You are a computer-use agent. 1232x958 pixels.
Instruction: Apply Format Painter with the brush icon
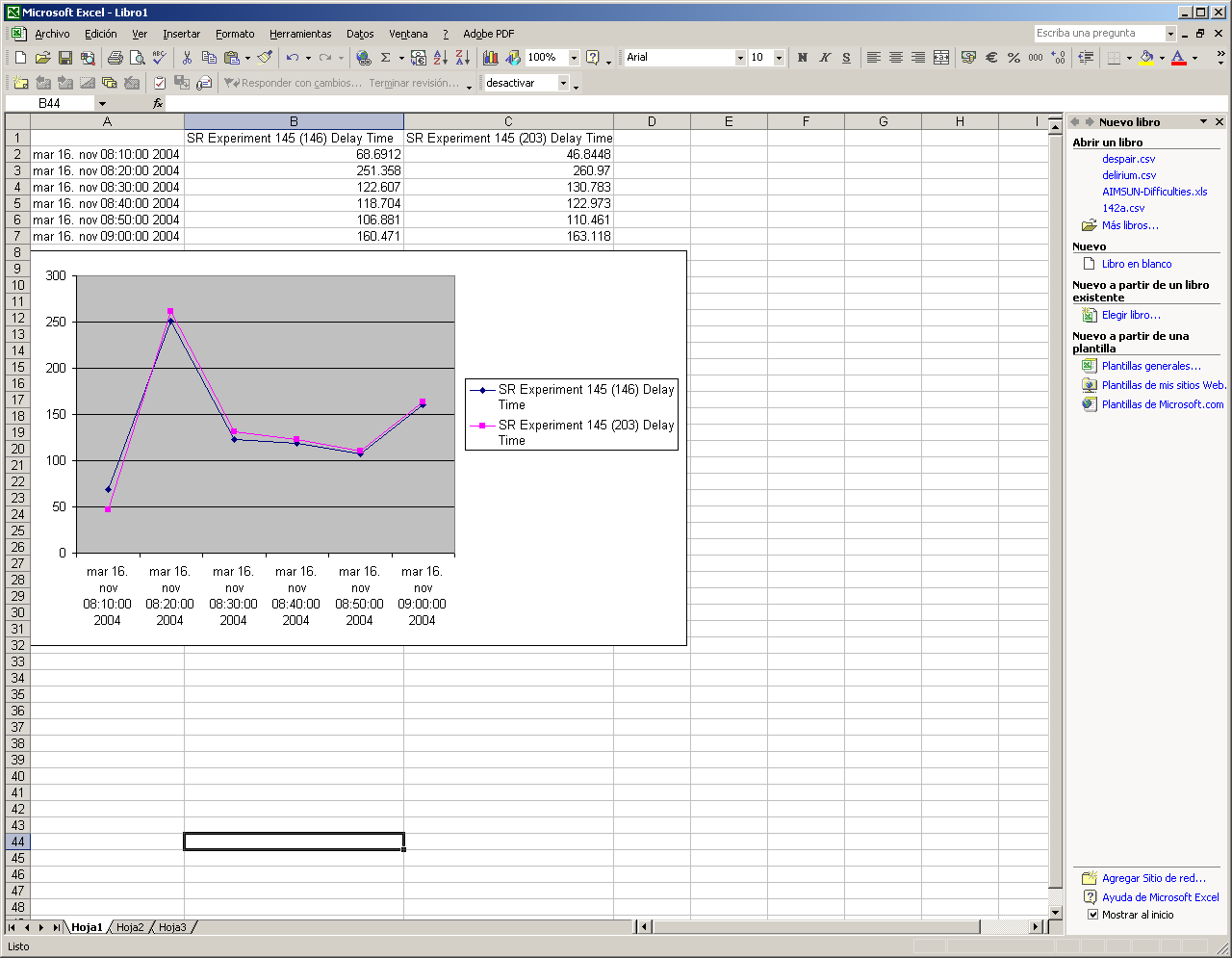pyautogui.click(x=267, y=58)
